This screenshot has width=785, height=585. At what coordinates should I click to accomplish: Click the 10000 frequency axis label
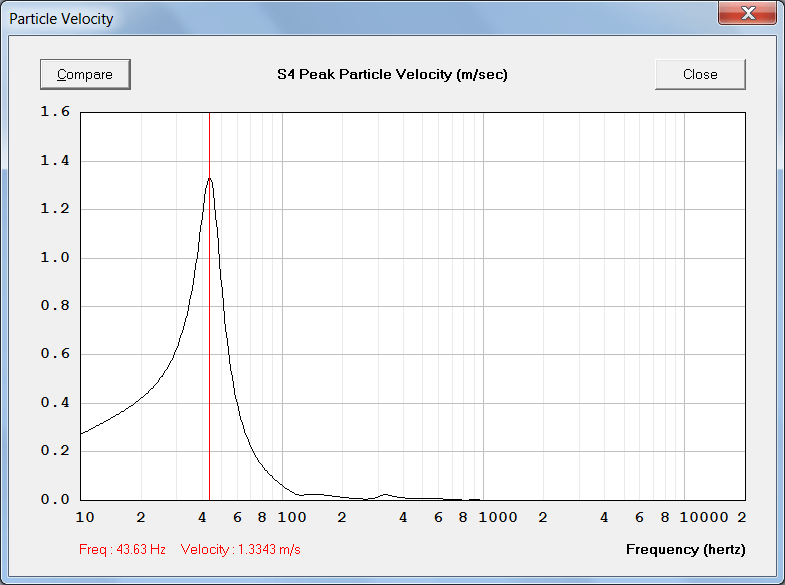click(704, 517)
